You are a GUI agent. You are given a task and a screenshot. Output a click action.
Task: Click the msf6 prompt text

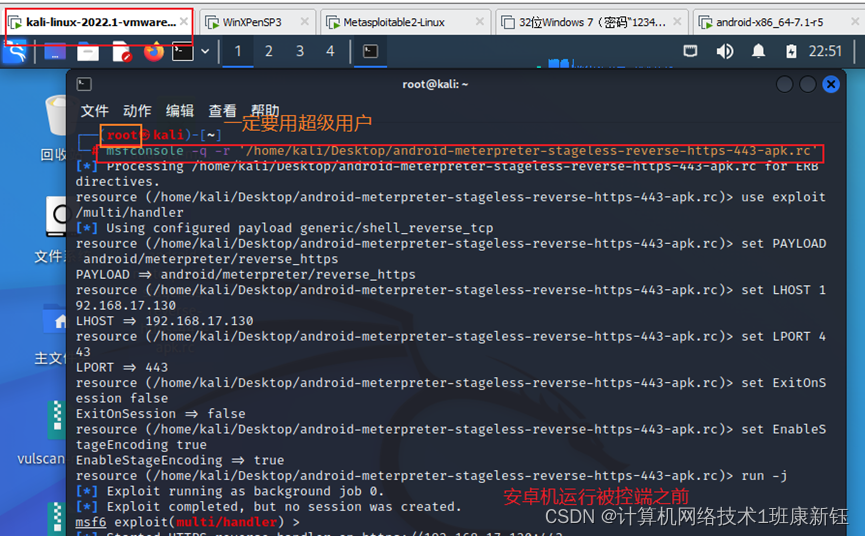click(90, 522)
